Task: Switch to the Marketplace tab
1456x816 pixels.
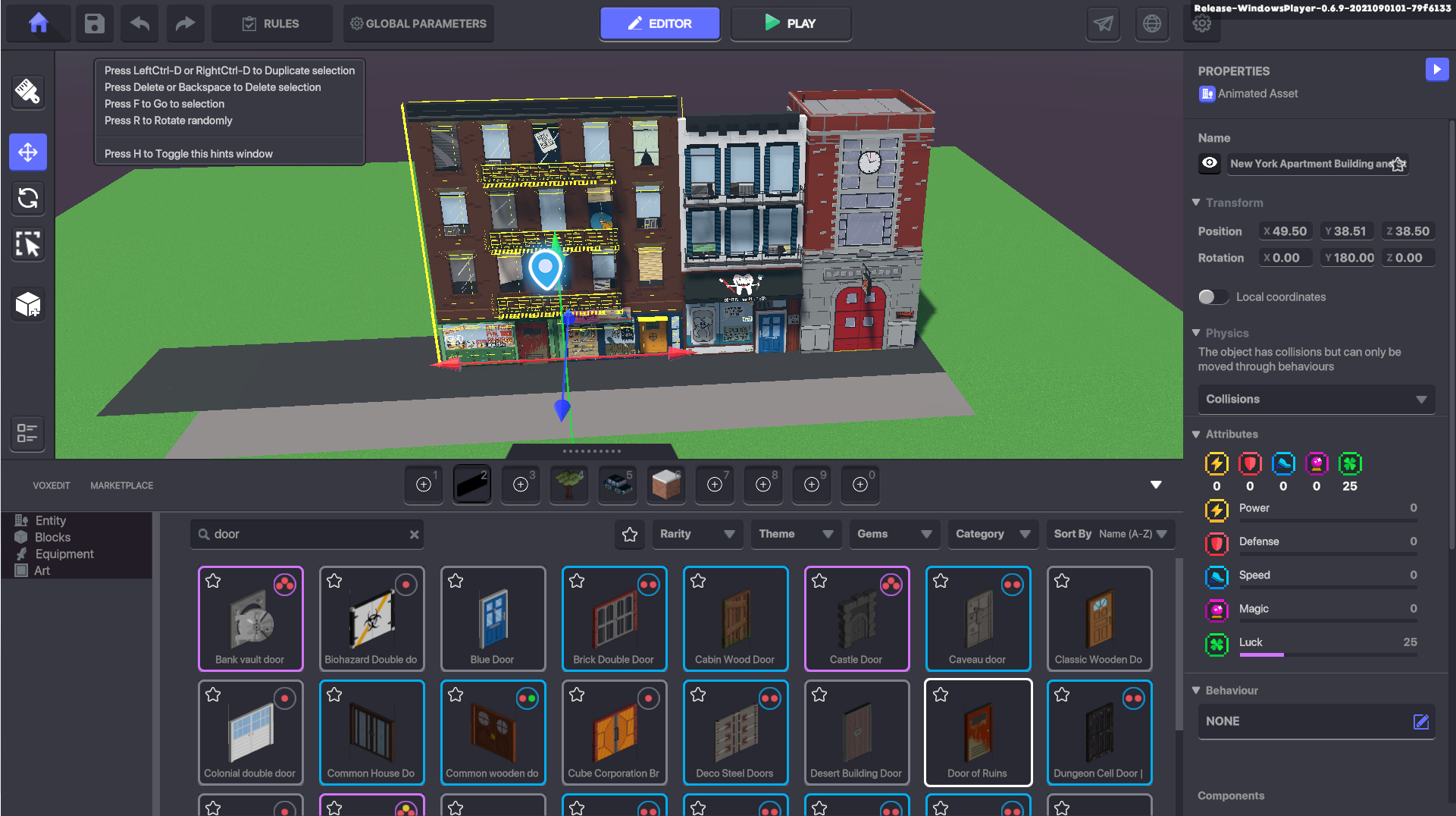Action: (121, 485)
